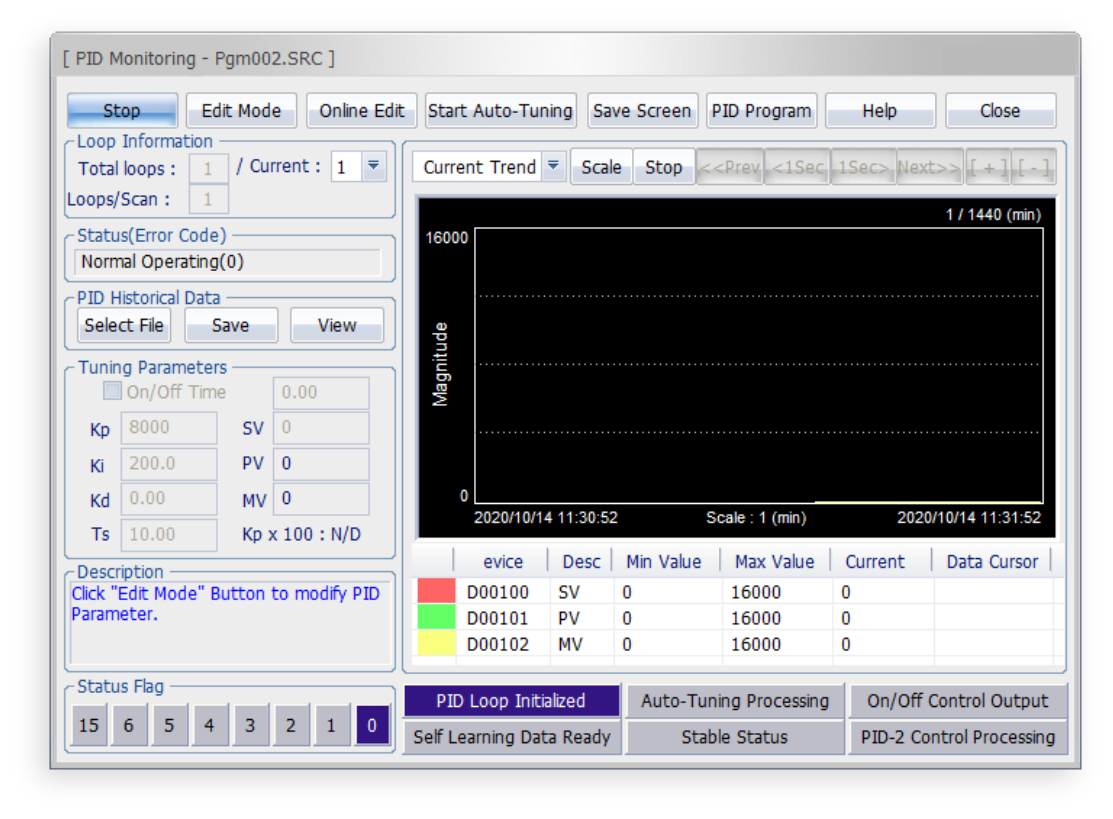Viewport: 1113px width, 819px height.
Task: Enable the On/Off Time checkbox
Action: point(113,392)
